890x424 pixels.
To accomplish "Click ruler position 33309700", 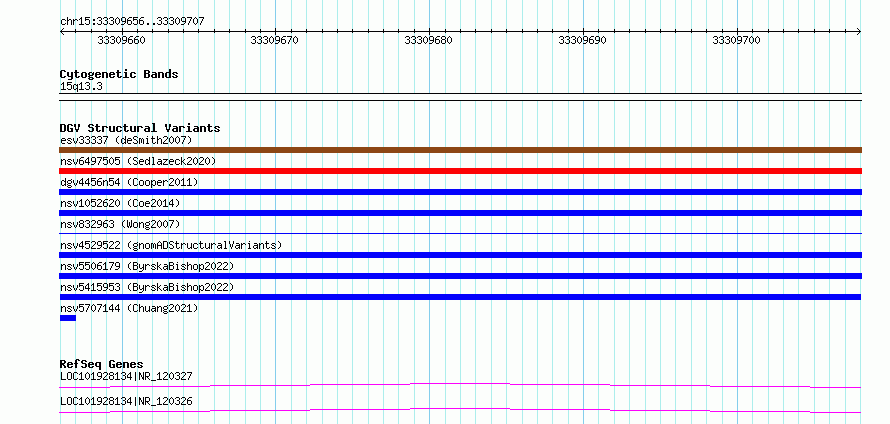I will pos(737,40).
